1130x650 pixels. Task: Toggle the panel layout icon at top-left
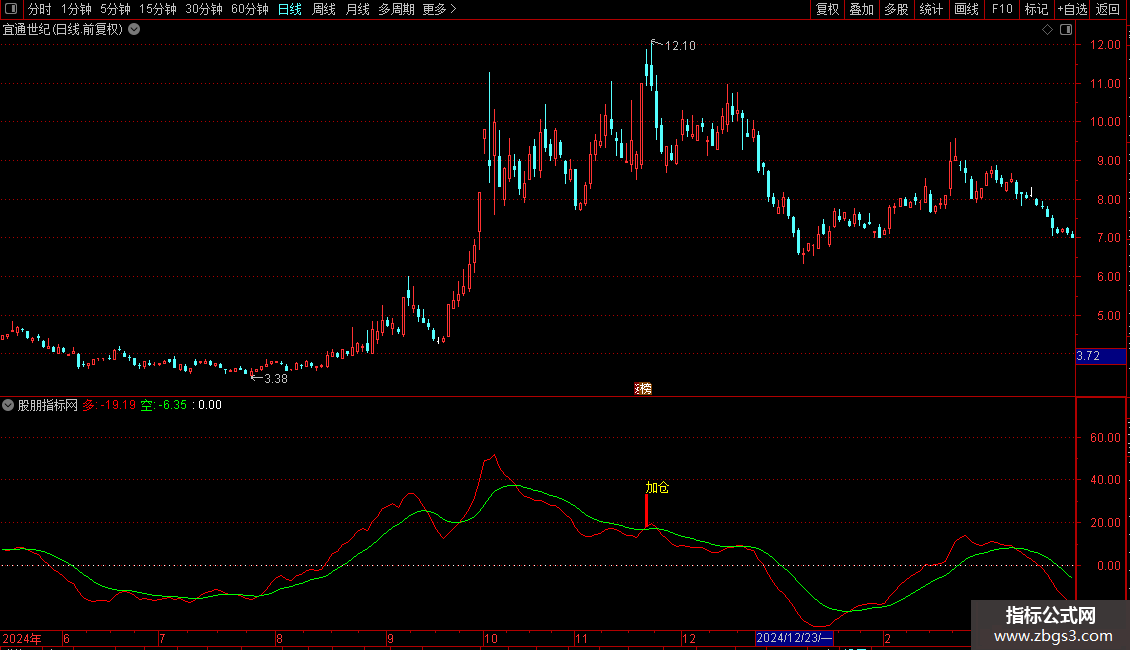(11, 9)
